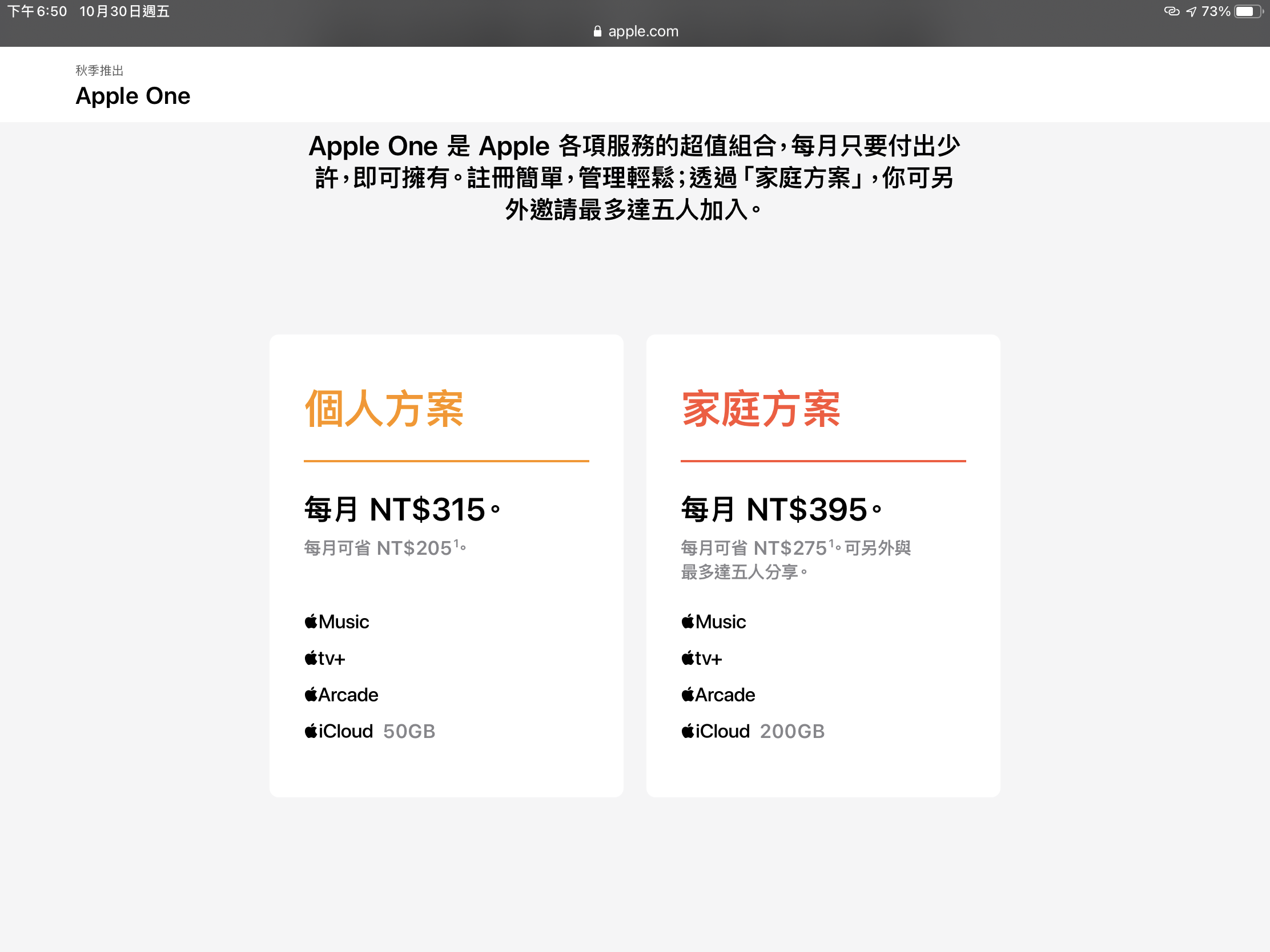This screenshot has height=952, width=1270.
Task: Tap the personal hotspot link status icon
Action: pos(1172,11)
